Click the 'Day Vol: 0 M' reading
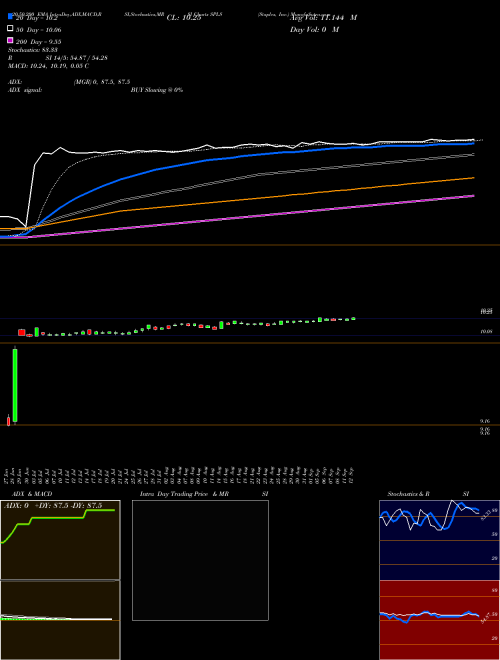500x660 pixels. tap(314, 29)
